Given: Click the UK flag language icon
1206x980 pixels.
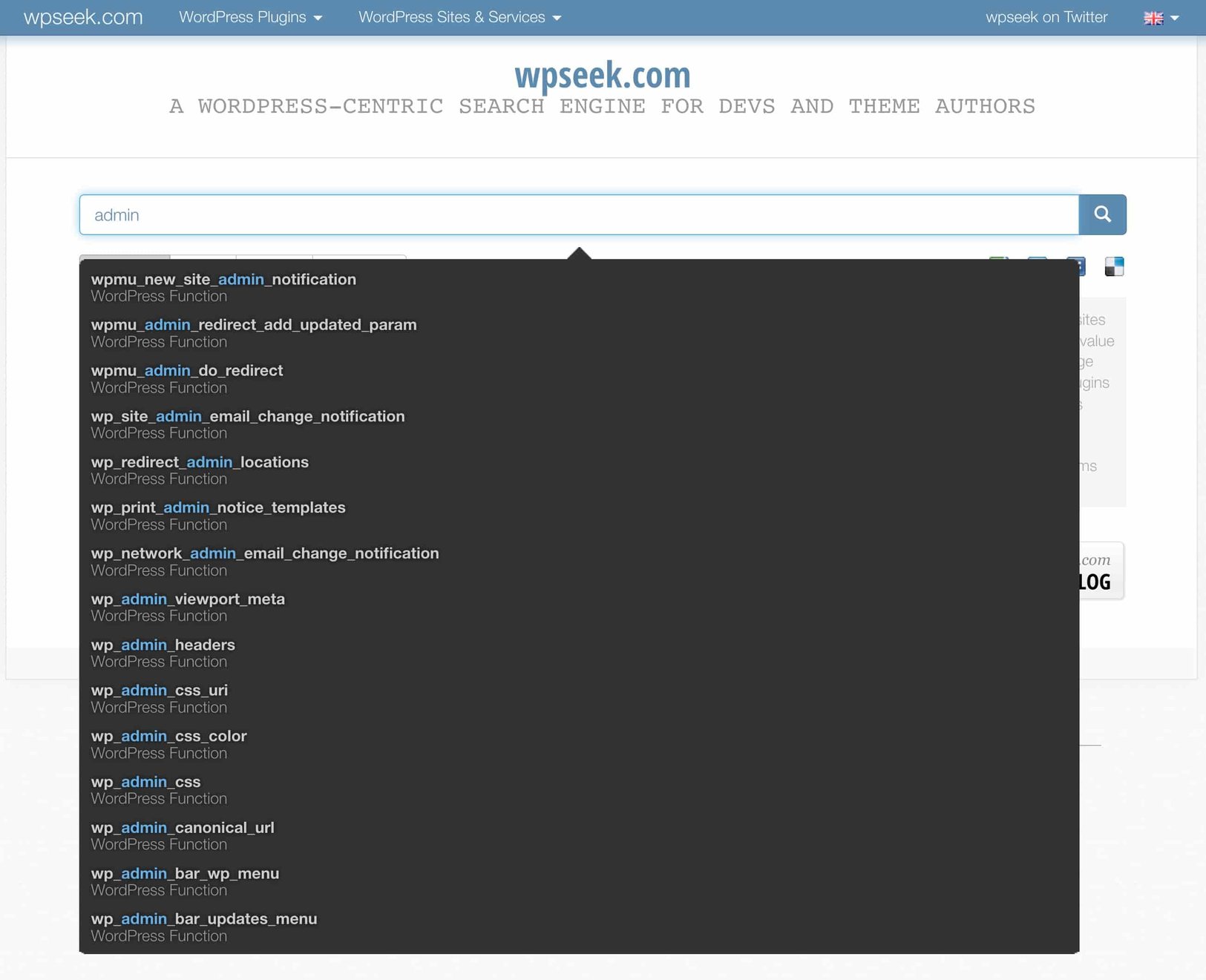Looking at the screenshot, I should pyautogui.click(x=1153, y=17).
